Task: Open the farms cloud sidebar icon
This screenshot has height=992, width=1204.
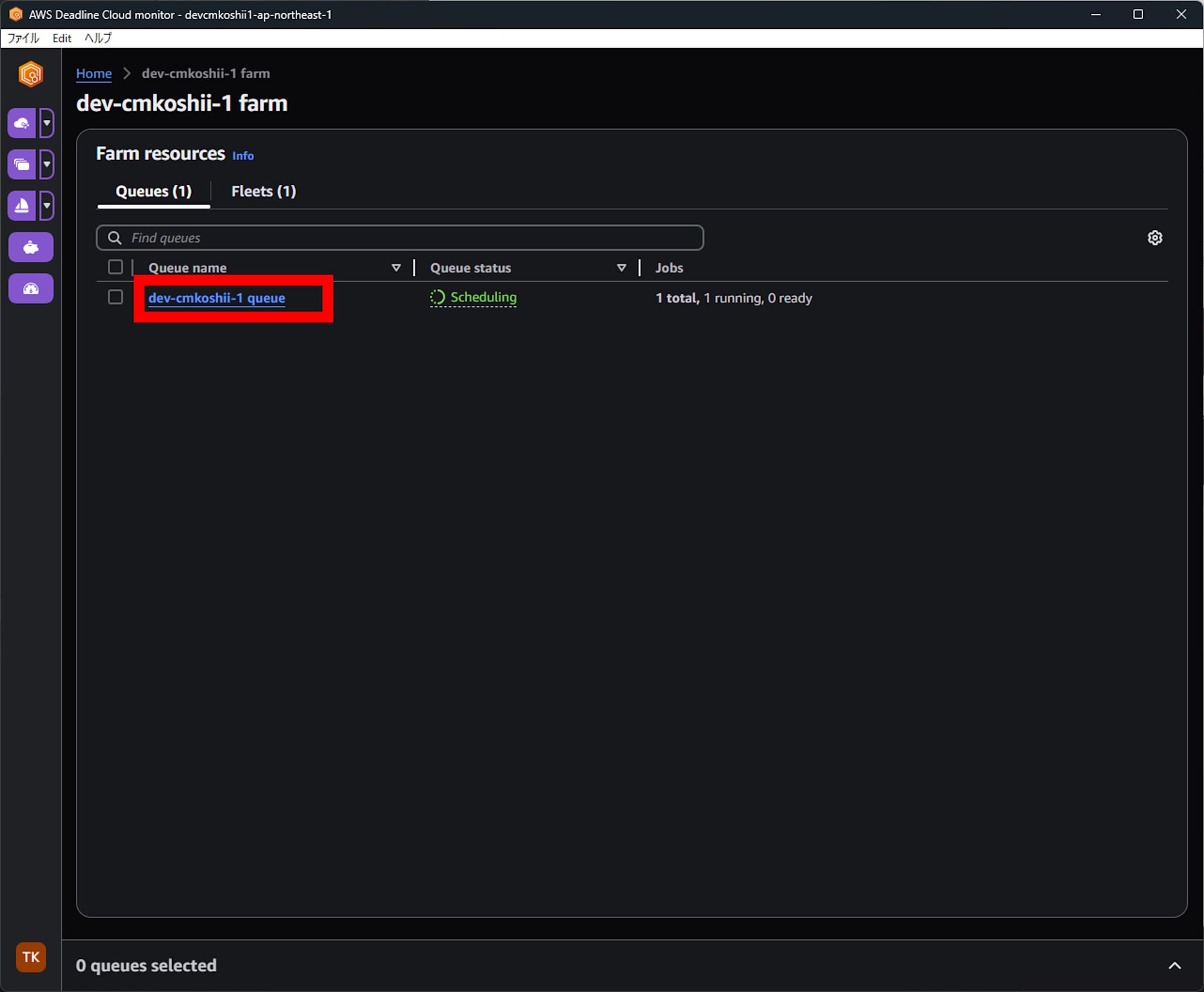Action: point(22,123)
